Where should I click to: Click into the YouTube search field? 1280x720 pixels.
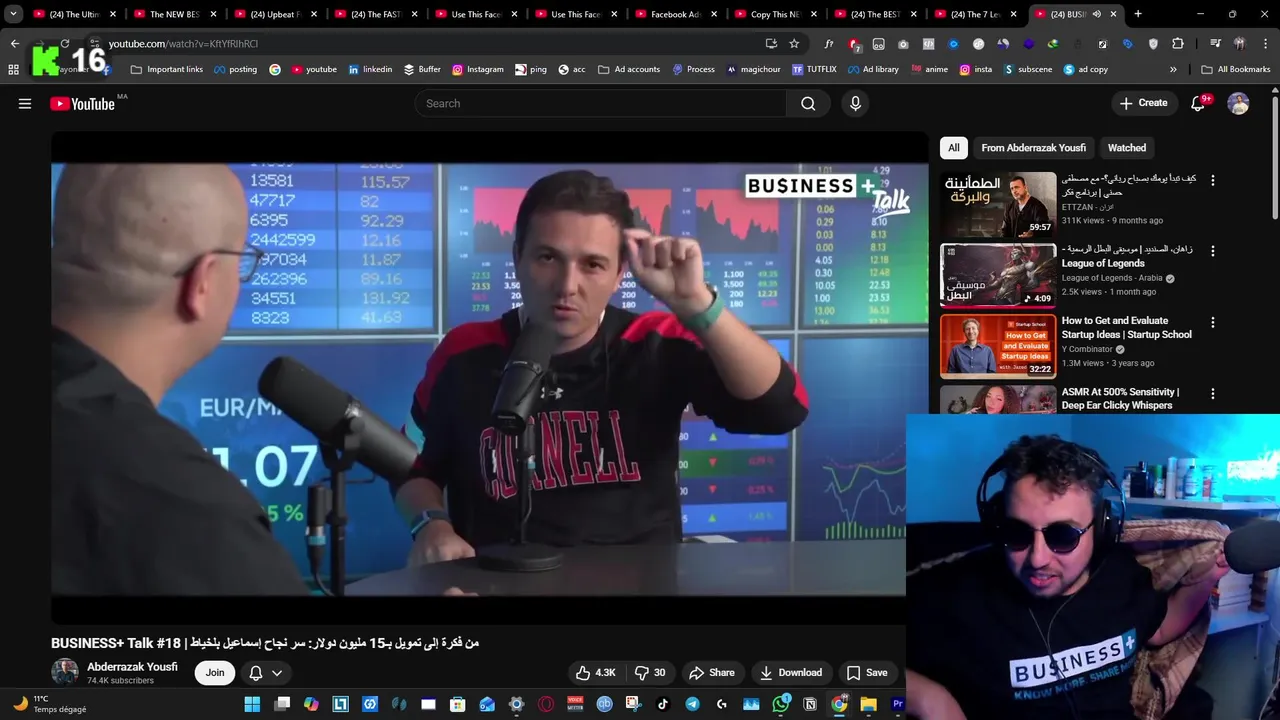click(600, 104)
